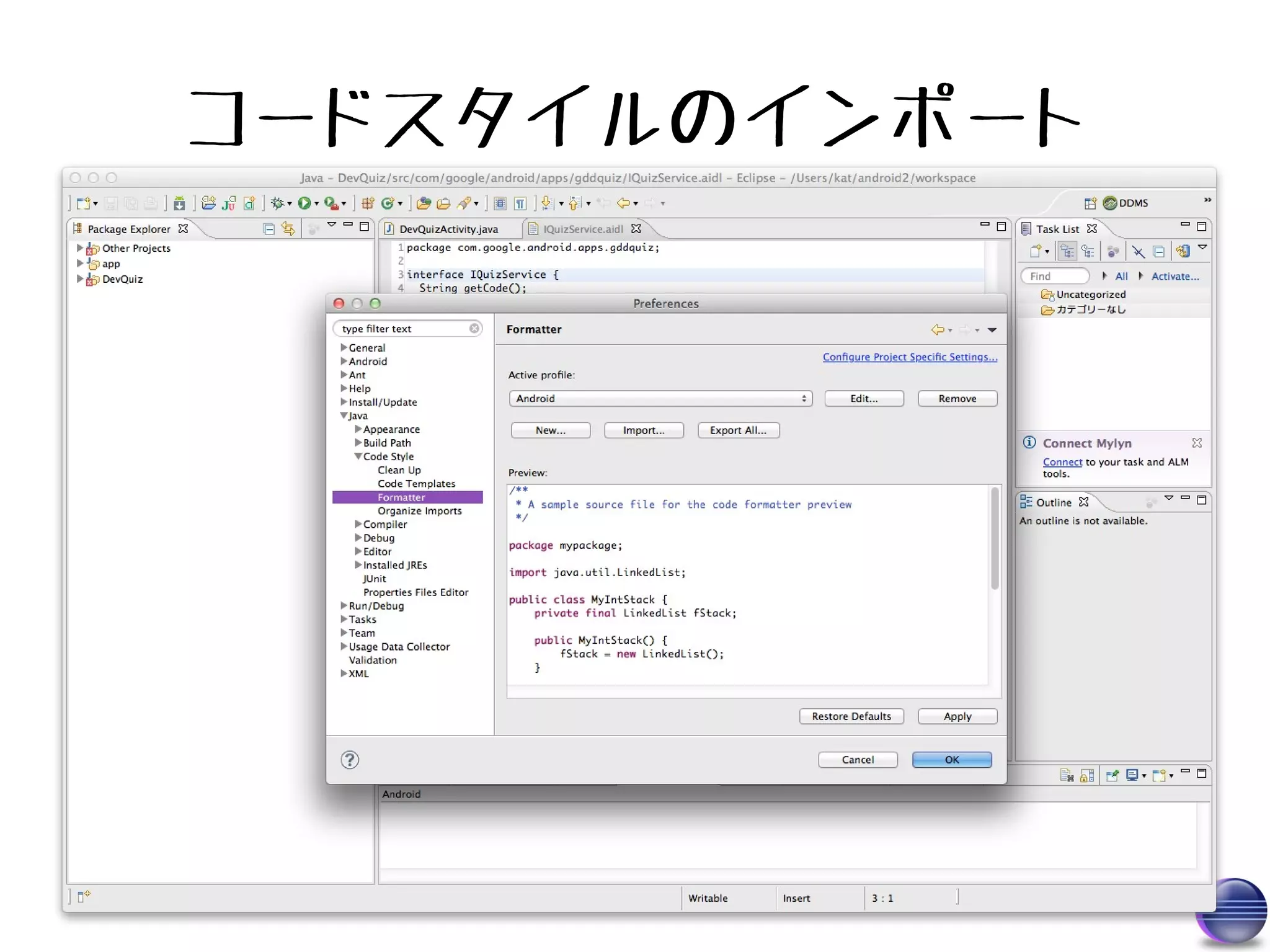The width and height of the screenshot is (1270, 952).
Task: Click Synchronize Changed in Task List
Action: tap(1183, 251)
